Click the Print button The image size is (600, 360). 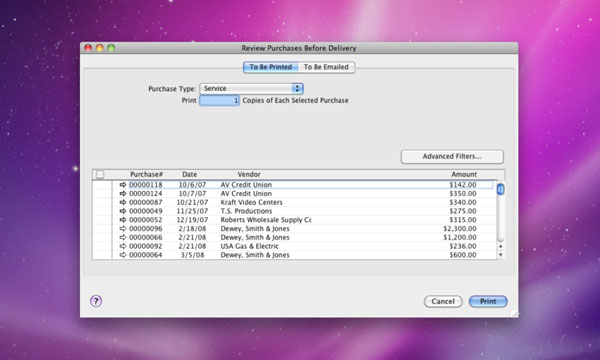tap(488, 301)
